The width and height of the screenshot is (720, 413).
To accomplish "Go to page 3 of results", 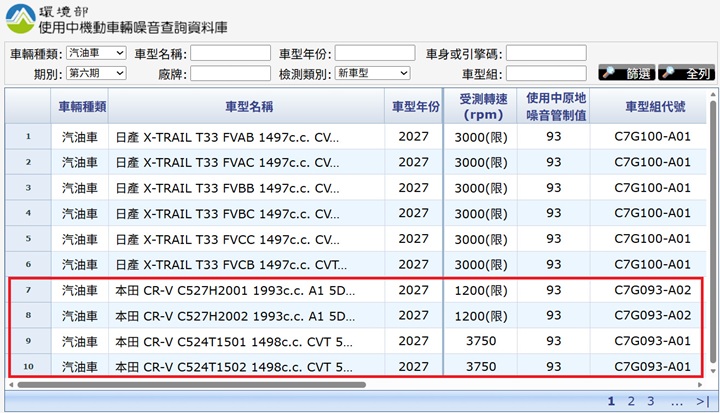I will [650, 401].
